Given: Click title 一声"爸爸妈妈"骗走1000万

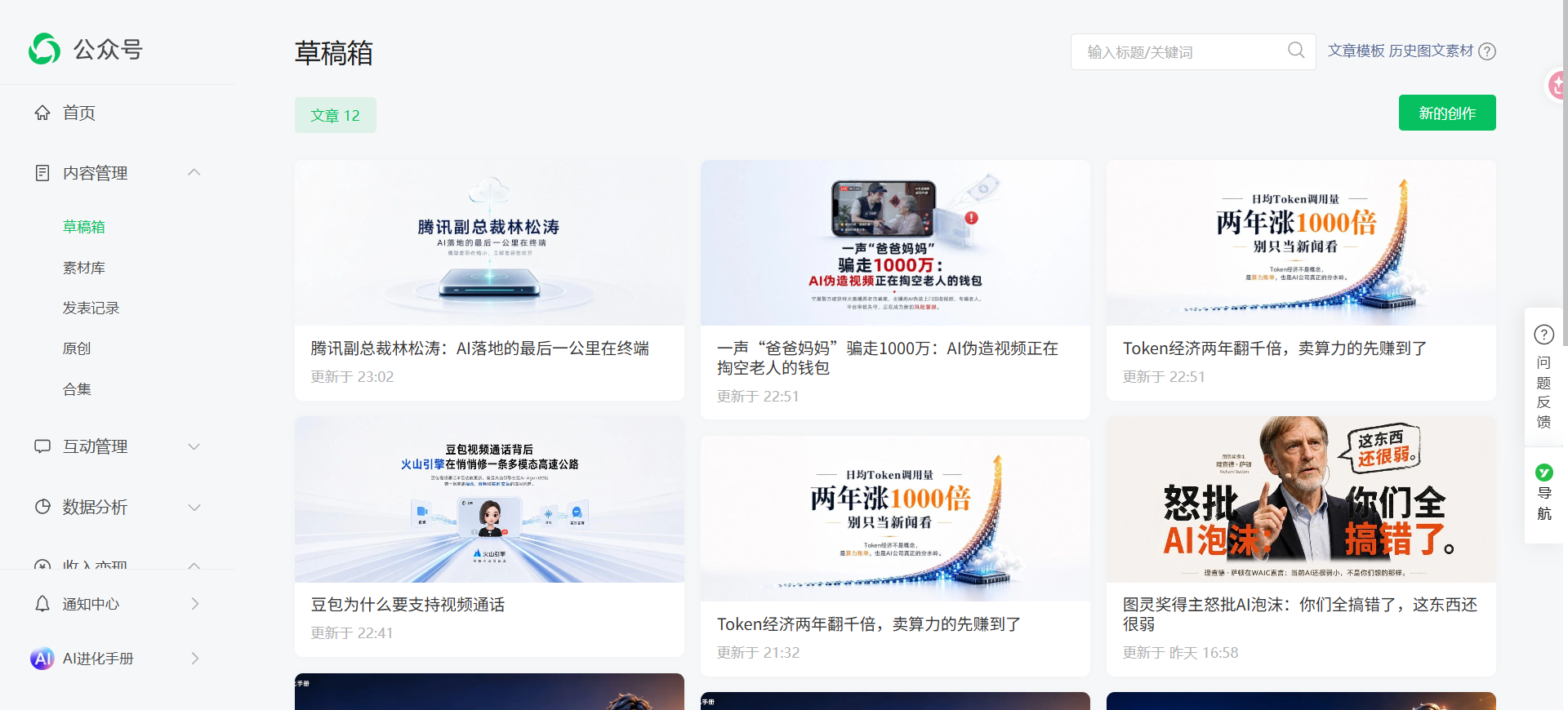Looking at the screenshot, I should tap(888, 358).
